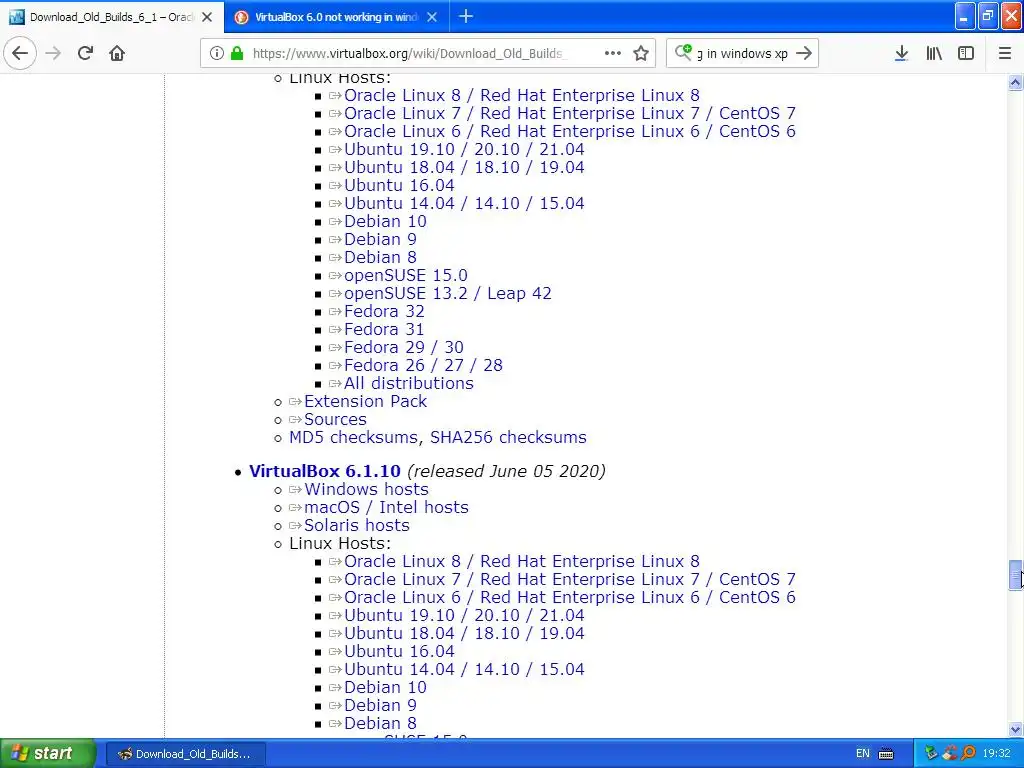Screen dimensions: 1024x768
Task: Bookmark this page with the star
Action: pyautogui.click(x=641, y=53)
